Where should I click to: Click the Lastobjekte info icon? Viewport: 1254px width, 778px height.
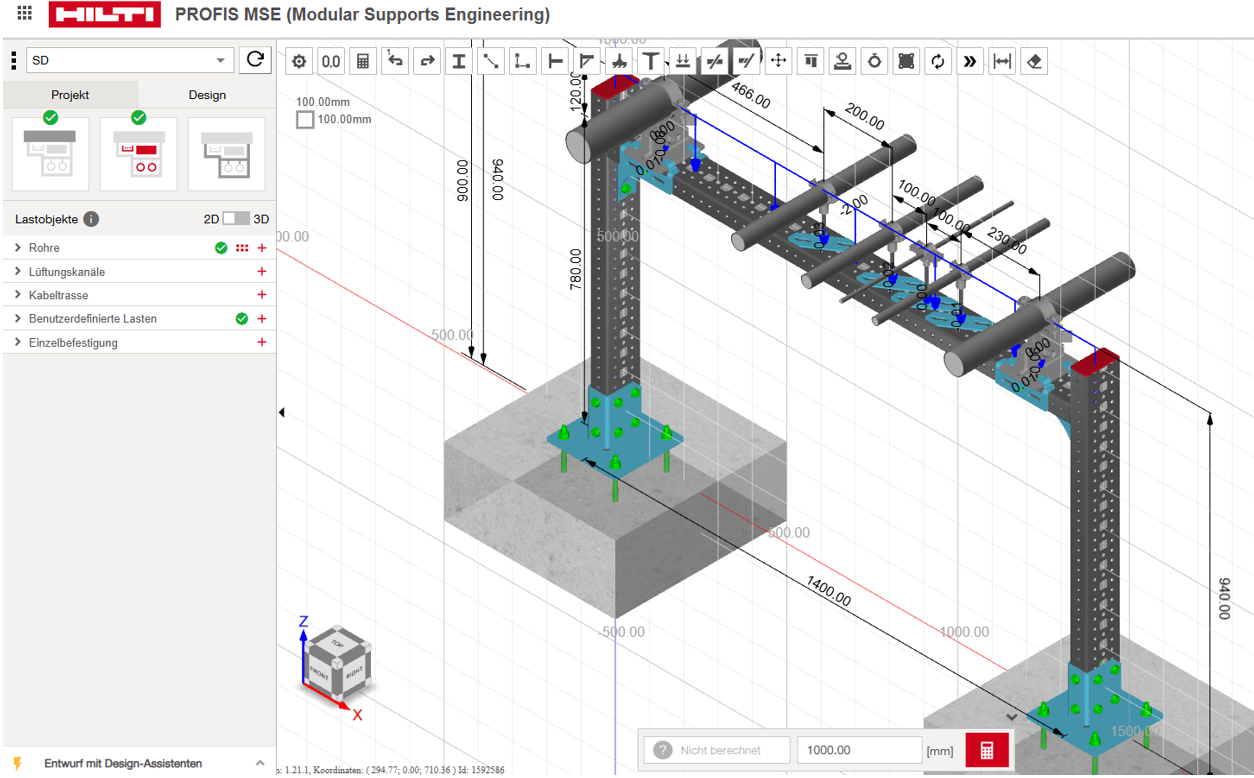pos(91,219)
